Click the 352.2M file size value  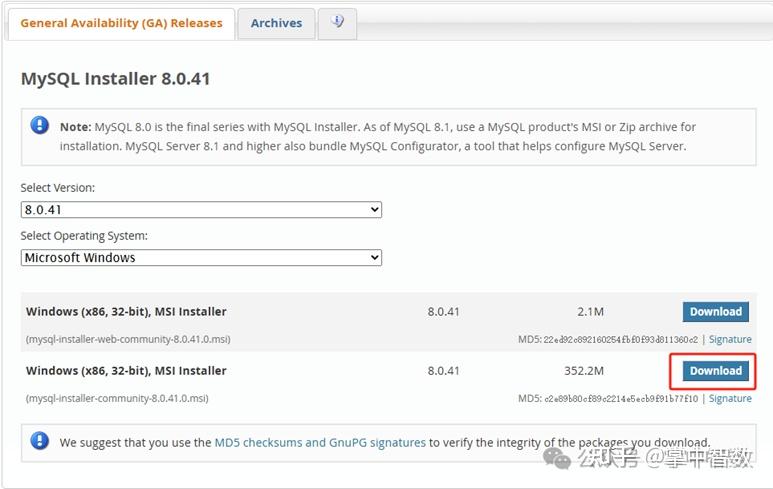point(584,371)
